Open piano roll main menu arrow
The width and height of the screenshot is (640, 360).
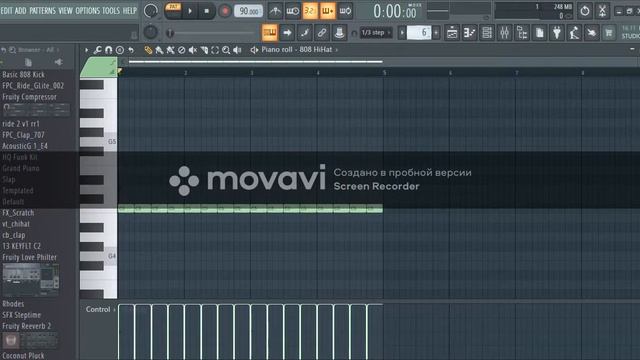(x=86, y=50)
